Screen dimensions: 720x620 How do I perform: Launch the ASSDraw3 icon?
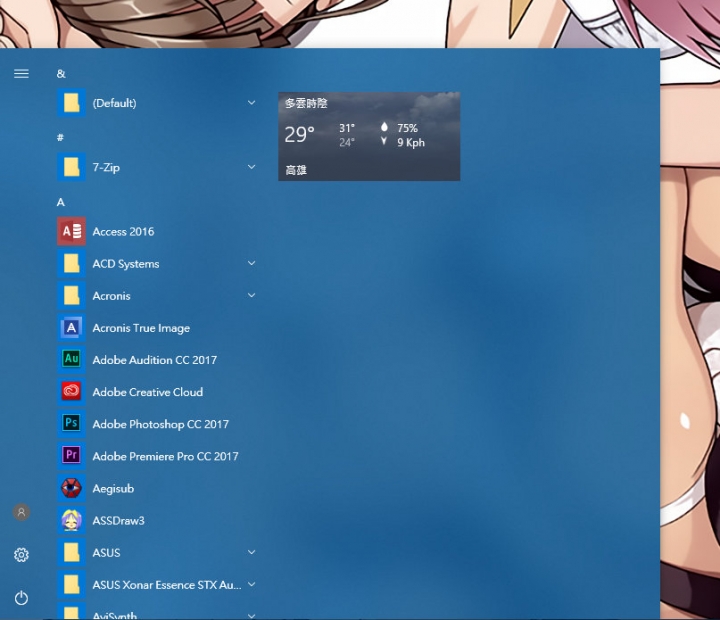click(x=71, y=520)
